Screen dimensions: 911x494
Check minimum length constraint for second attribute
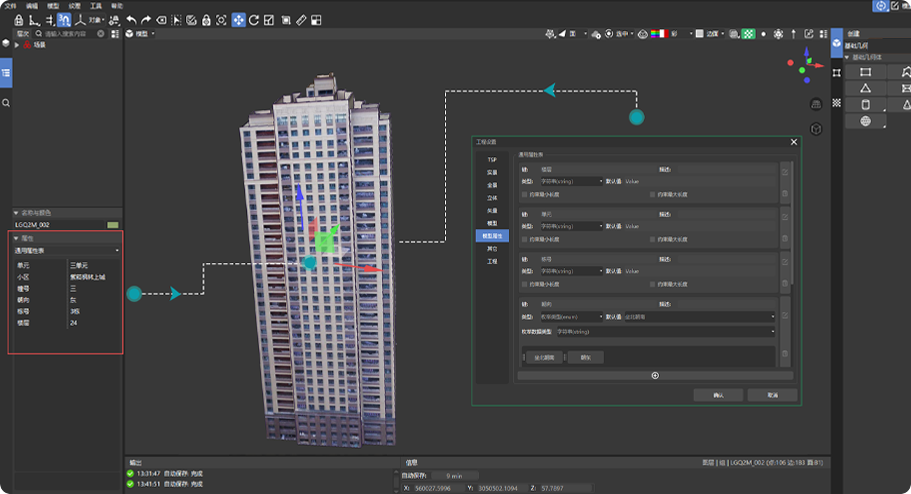[x=525, y=240]
